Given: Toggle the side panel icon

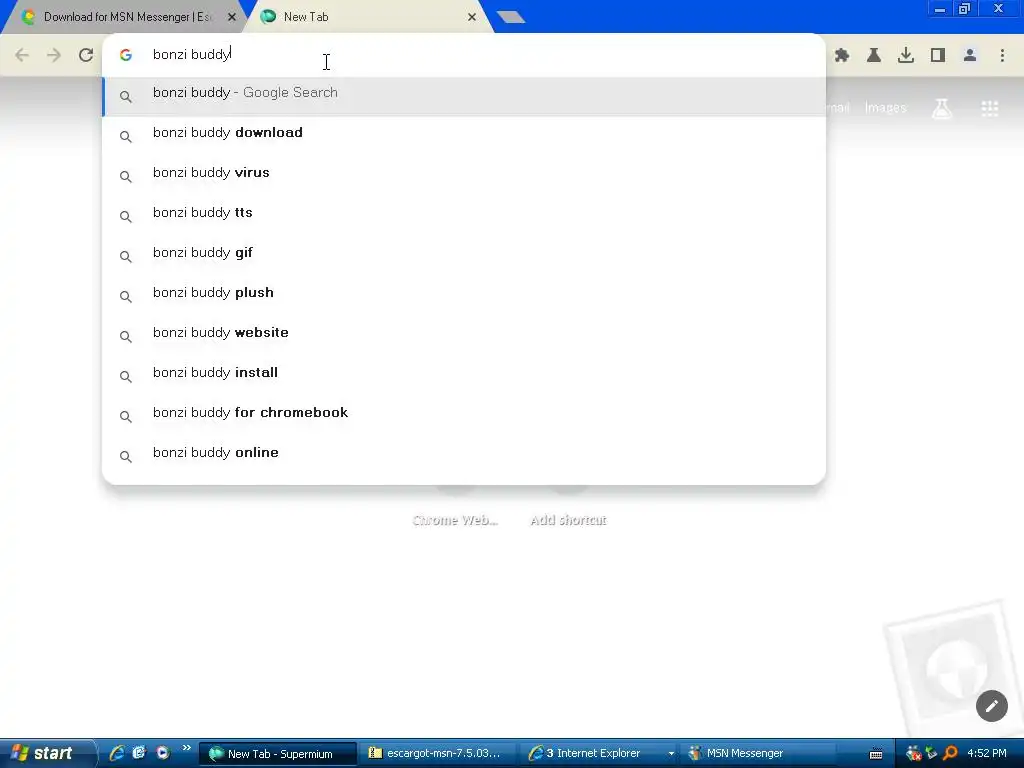Looking at the screenshot, I should point(938,55).
